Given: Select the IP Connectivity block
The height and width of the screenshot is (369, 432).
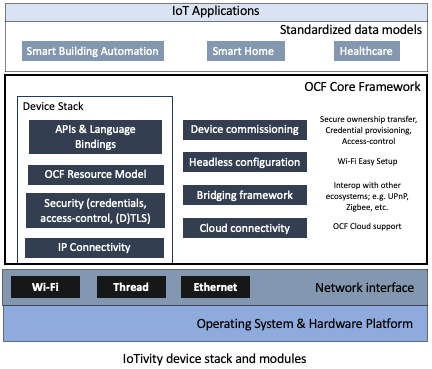Looking at the screenshot, I should pos(94,248).
